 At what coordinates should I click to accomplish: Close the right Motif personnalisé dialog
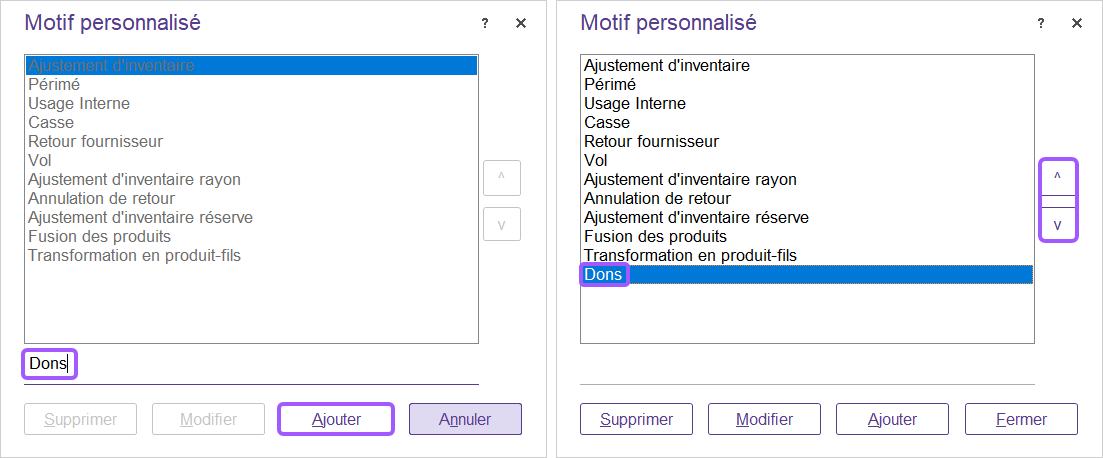[x=1077, y=23]
